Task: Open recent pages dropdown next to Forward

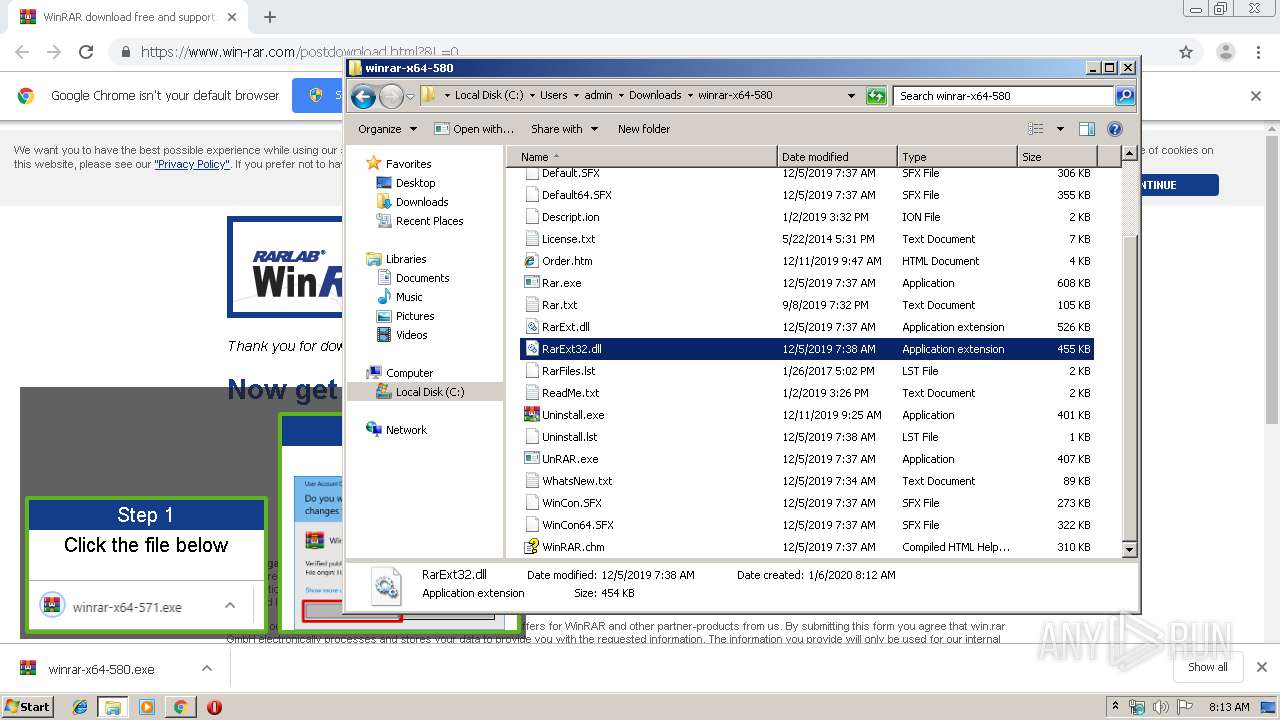Action: (x=410, y=97)
